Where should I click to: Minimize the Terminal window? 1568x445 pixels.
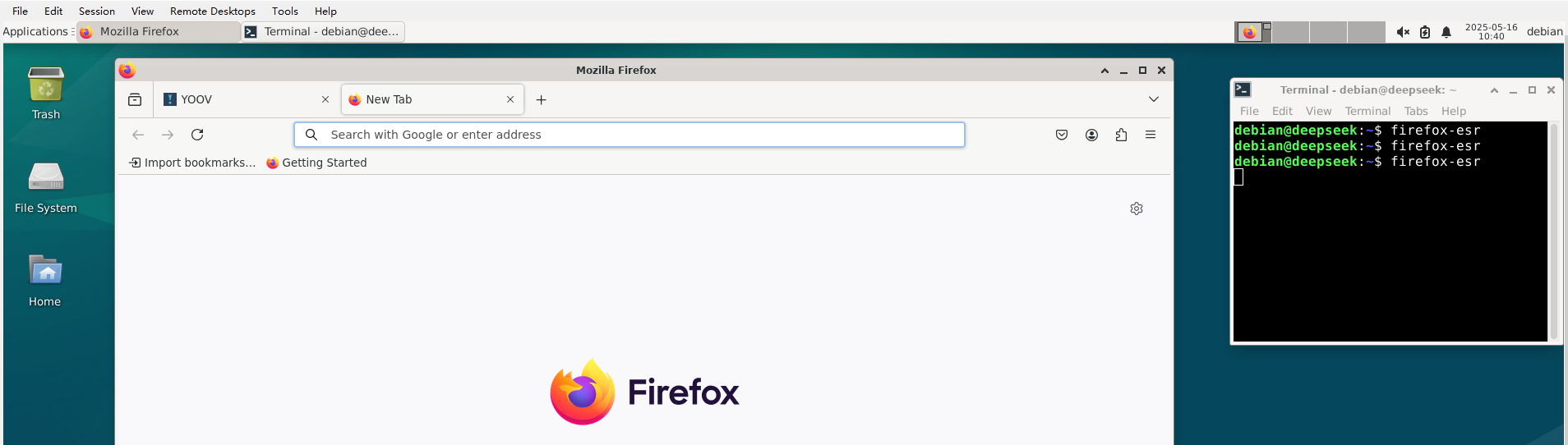pos(1513,90)
